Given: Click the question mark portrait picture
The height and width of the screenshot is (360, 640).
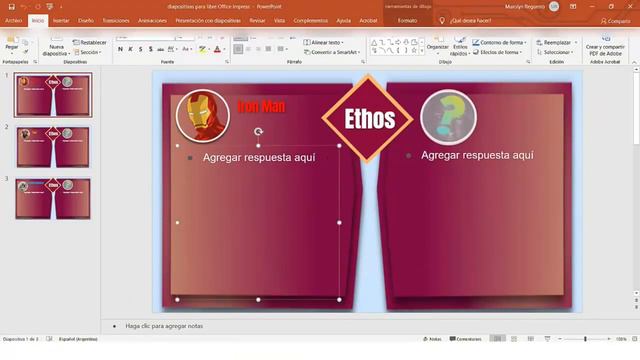Looking at the screenshot, I should tap(449, 117).
